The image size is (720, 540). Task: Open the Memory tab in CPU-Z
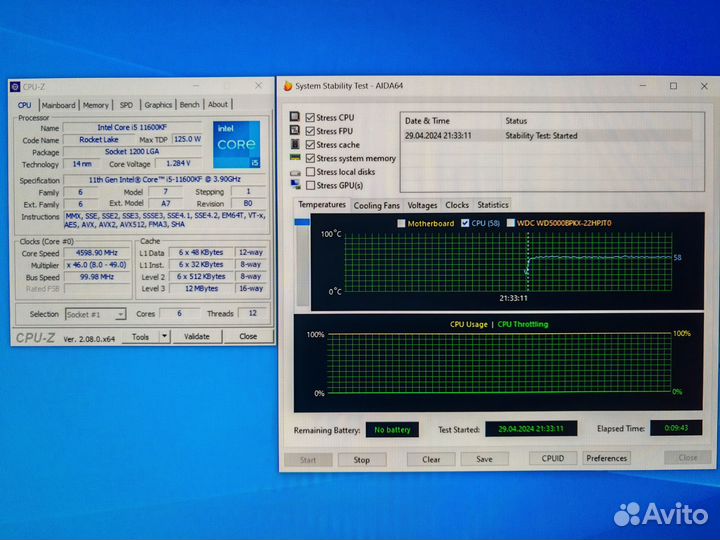[96, 105]
